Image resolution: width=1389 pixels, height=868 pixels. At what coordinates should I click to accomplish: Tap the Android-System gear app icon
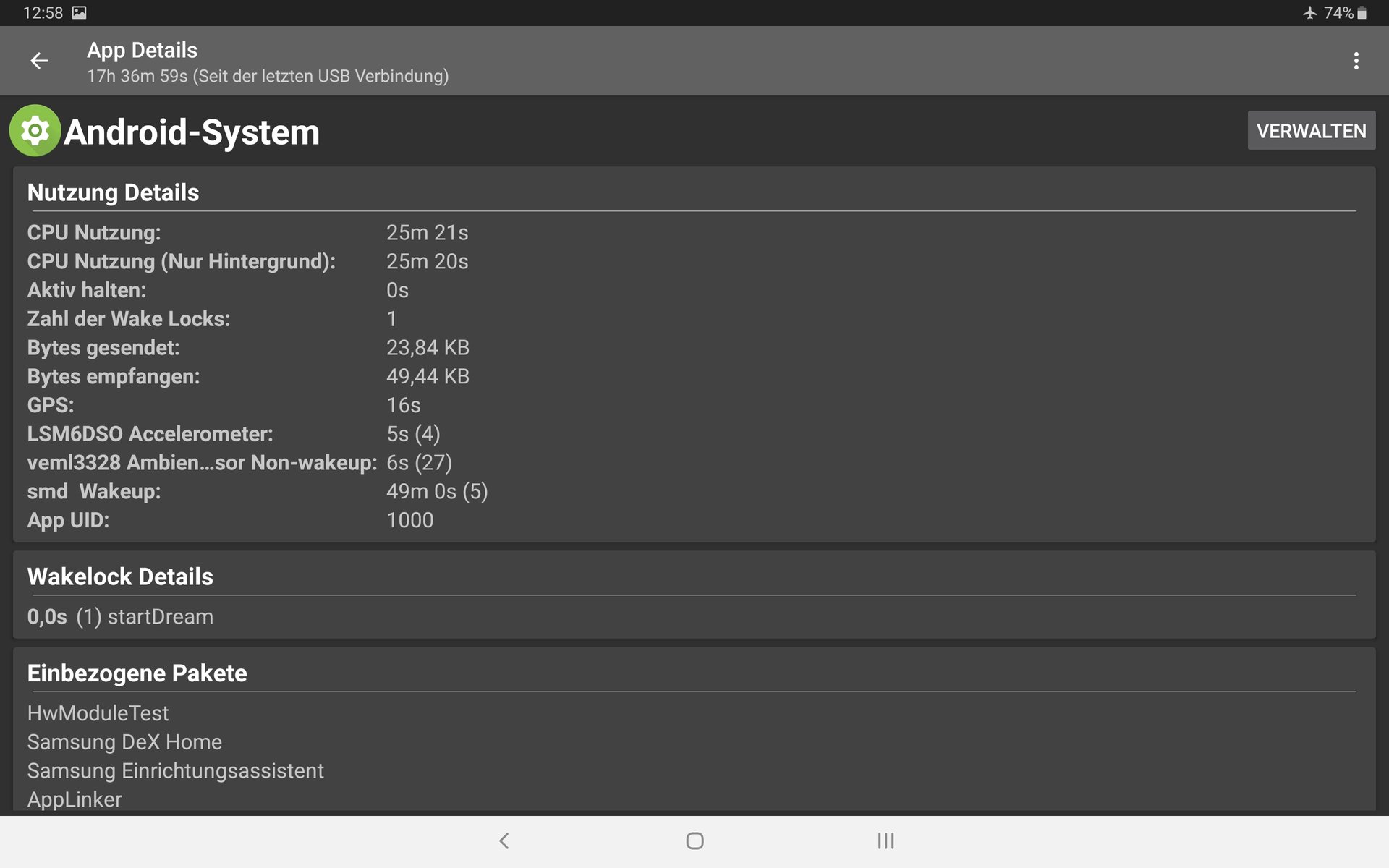coord(35,131)
